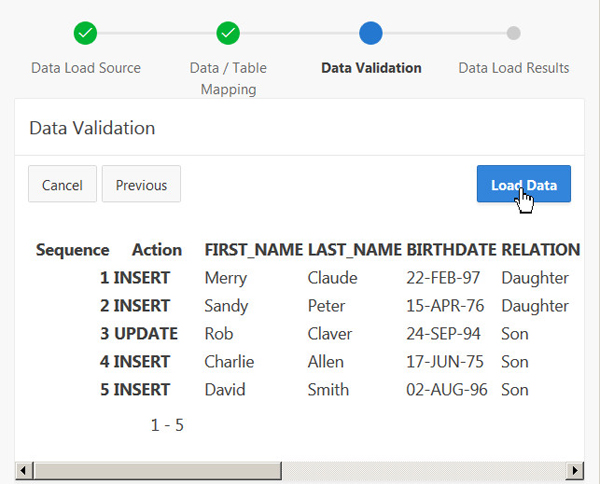Click the gray Data Load Results circle
The width and height of the screenshot is (600, 484).
pyautogui.click(x=513, y=33)
